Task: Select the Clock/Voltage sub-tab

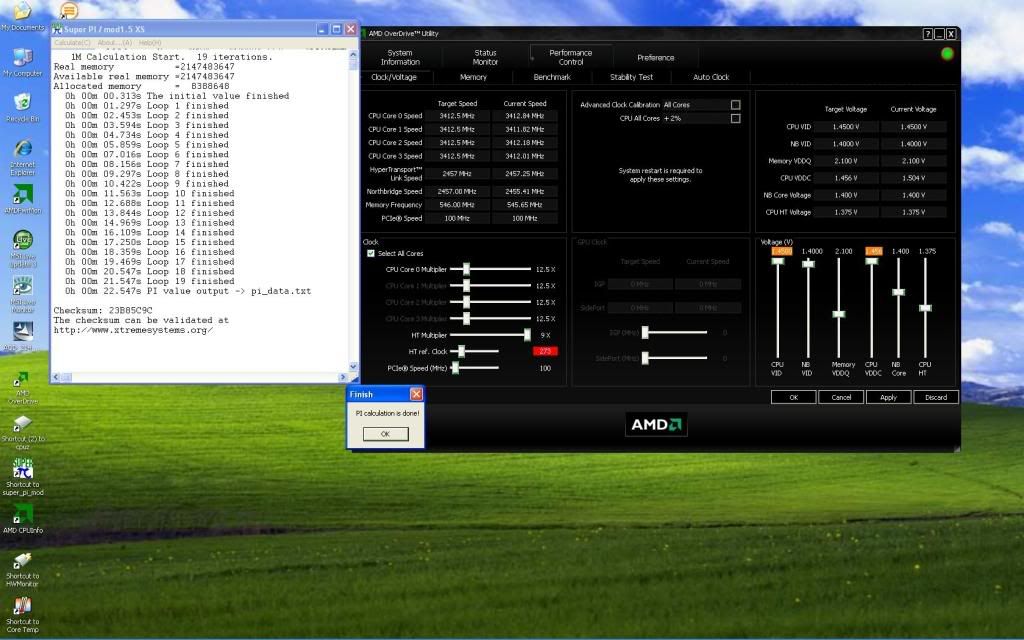Action: [394, 77]
